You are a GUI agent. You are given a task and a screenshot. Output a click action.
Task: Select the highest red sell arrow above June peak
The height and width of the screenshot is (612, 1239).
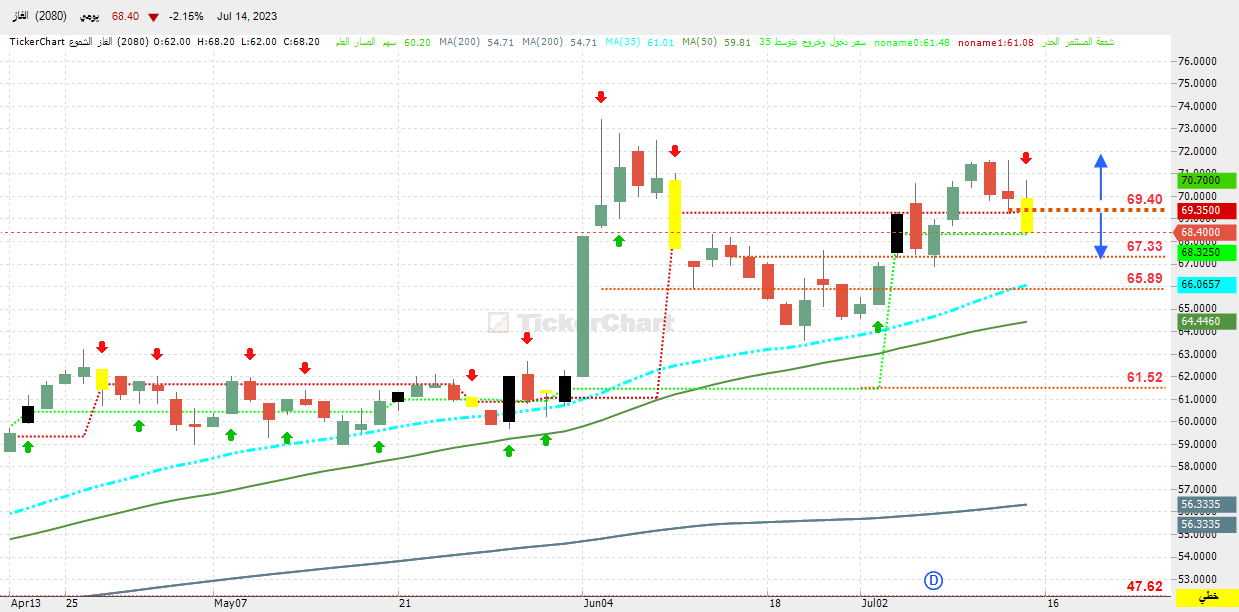601,97
